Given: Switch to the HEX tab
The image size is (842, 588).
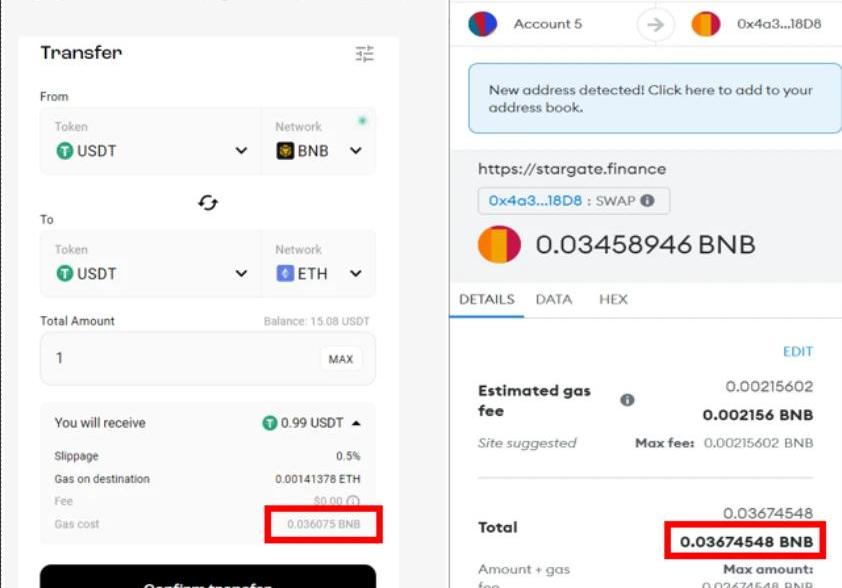Looking at the screenshot, I should pyautogui.click(x=613, y=299).
